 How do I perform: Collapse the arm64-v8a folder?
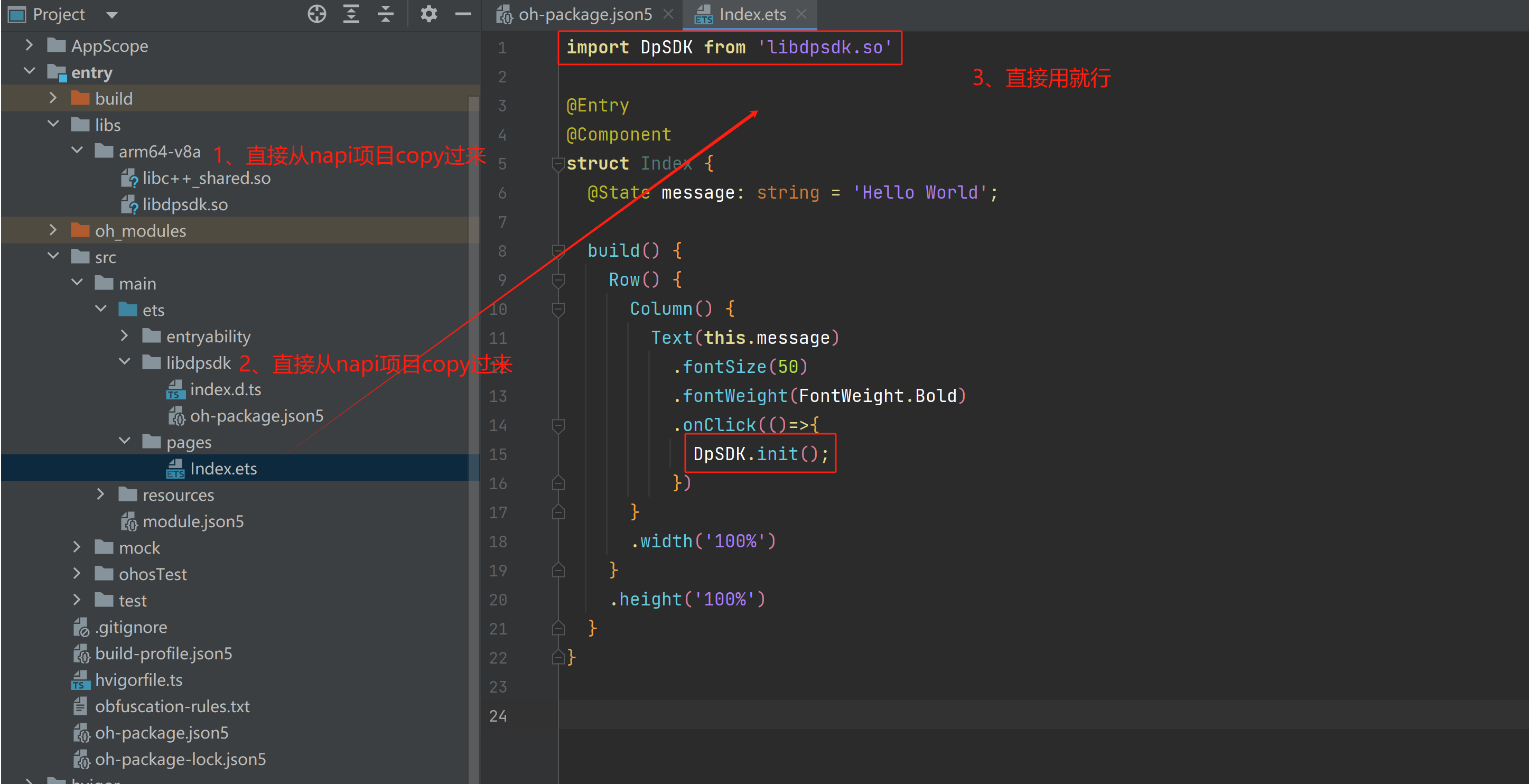click(77, 151)
